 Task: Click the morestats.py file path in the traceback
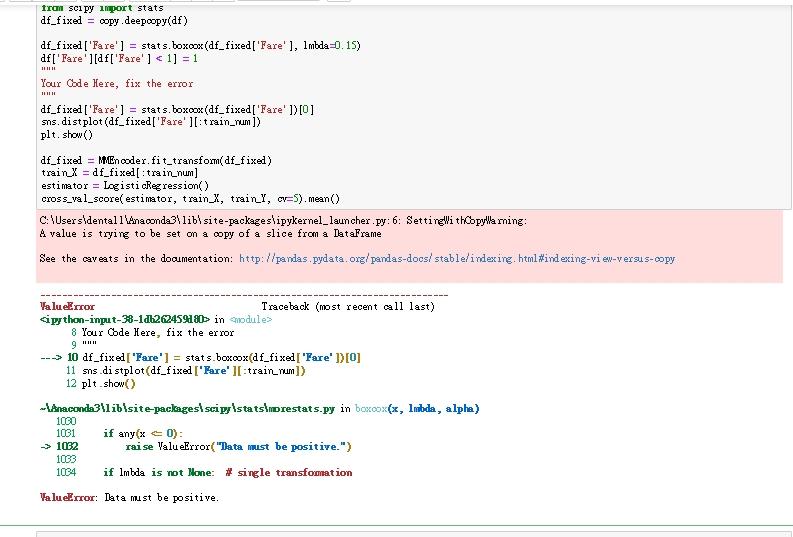coord(187,409)
